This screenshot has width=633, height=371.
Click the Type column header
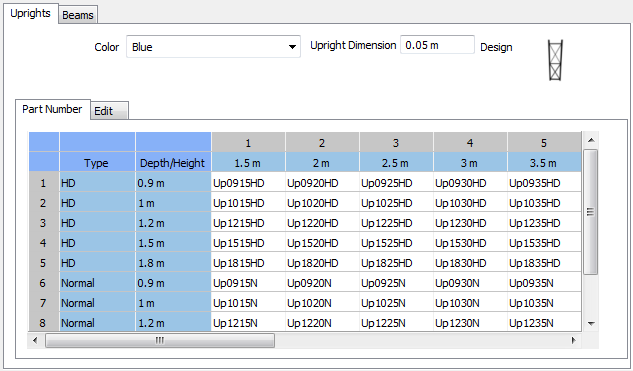pyautogui.click(x=97, y=162)
